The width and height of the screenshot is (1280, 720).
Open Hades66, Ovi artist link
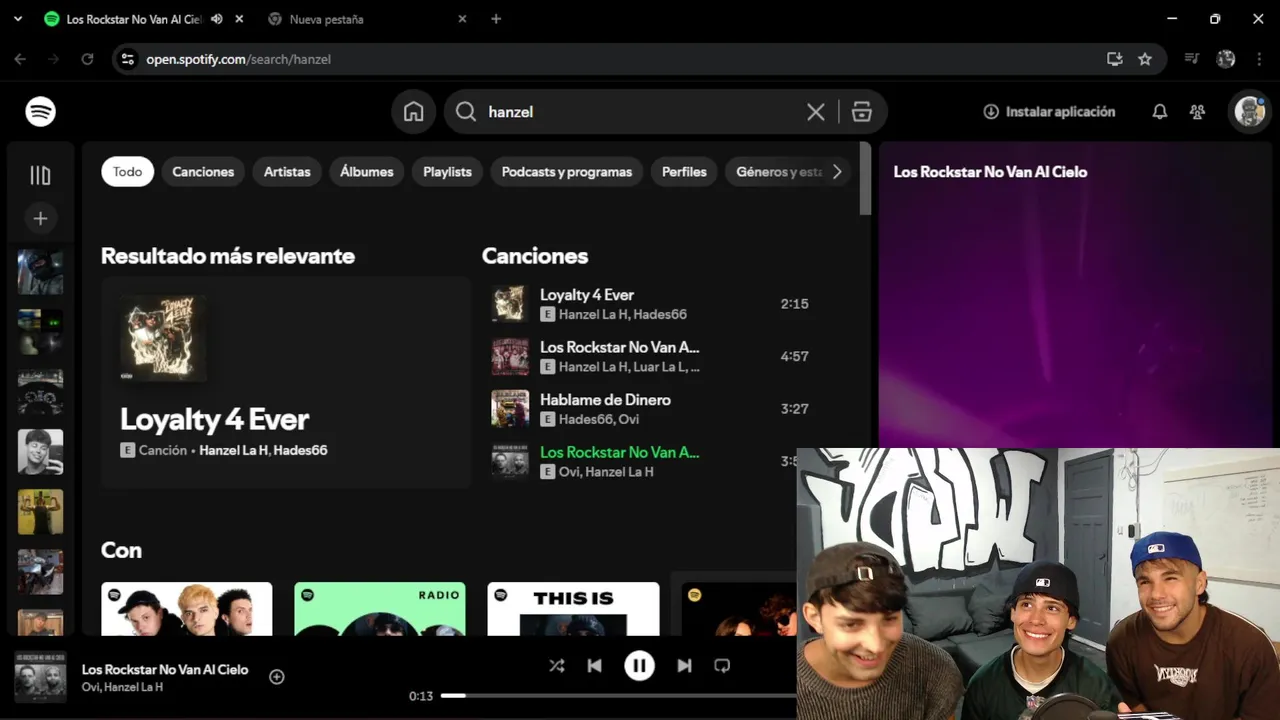(x=599, y=419)
